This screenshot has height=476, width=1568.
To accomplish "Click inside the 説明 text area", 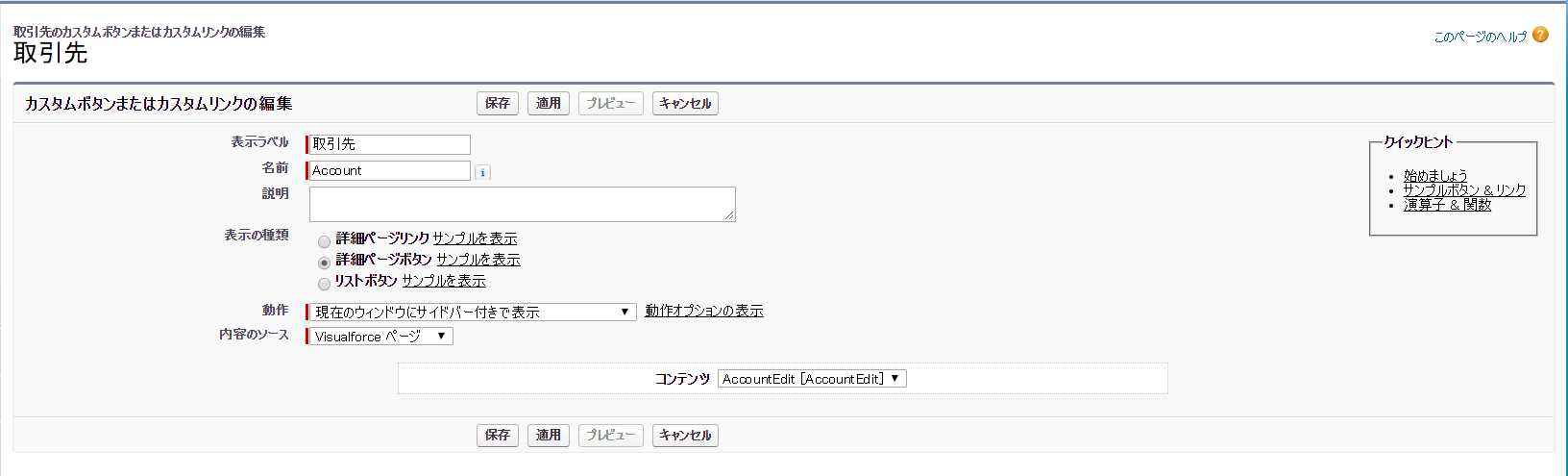I will [523, 204].
